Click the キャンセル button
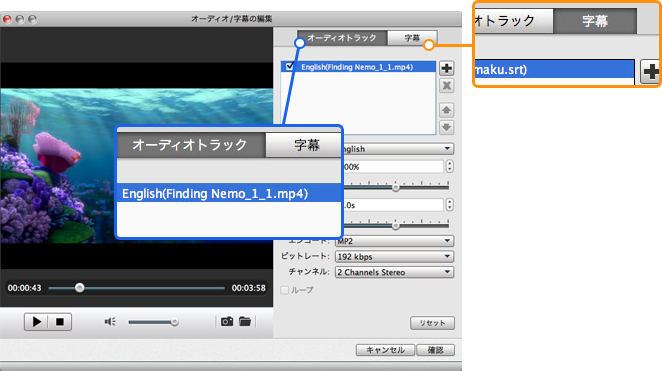The height and width of the screenshot is (371, 662). 385,350
